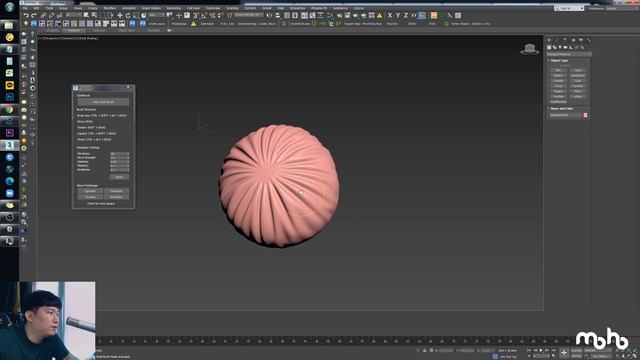Open the Graph Editors menu
Image resolution: width=640 pixels, height=360 pixels.
click(151, 8)
